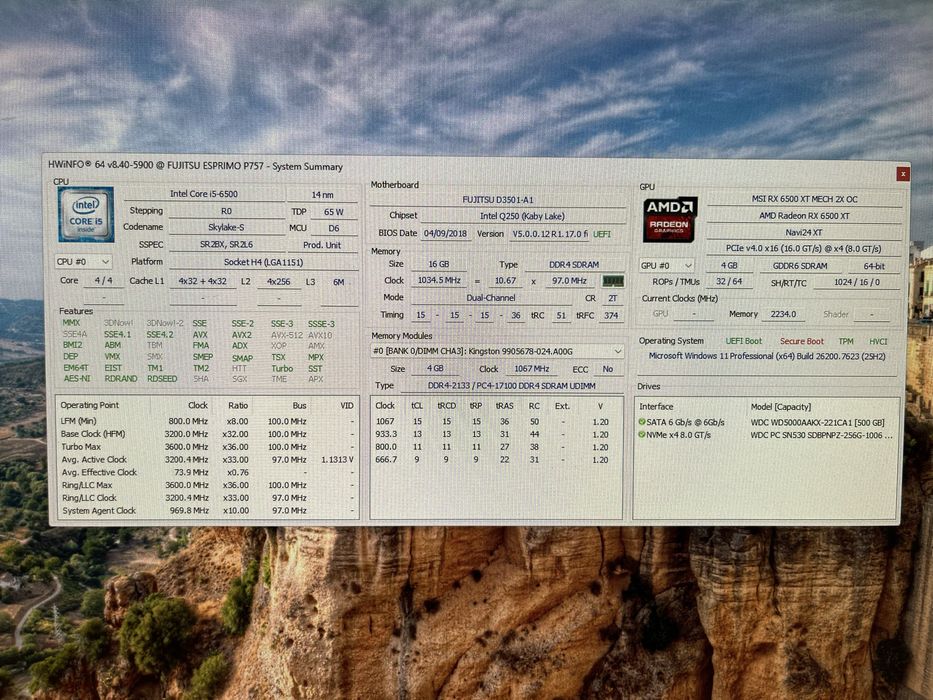Click the AMD Radeon Graphics logo
The height and width of the screenshot is (700, 933).
(x=670, y=220)
